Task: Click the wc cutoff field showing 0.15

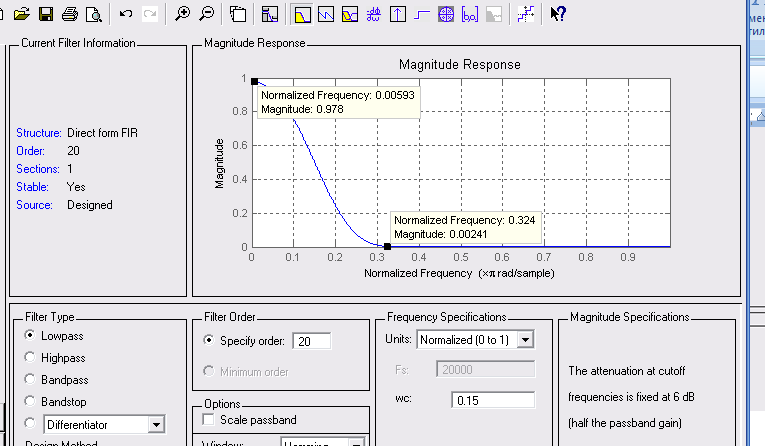Action: pyautogui.click(x=493, y=400)
